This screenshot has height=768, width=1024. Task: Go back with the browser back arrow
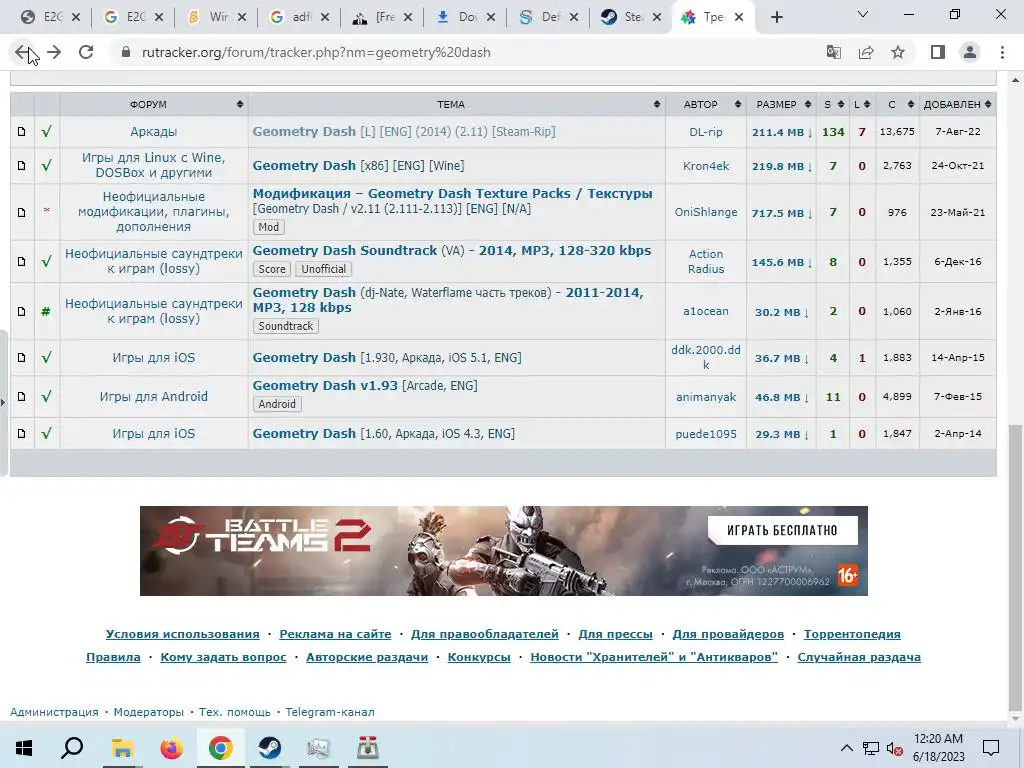click(22, 52)
